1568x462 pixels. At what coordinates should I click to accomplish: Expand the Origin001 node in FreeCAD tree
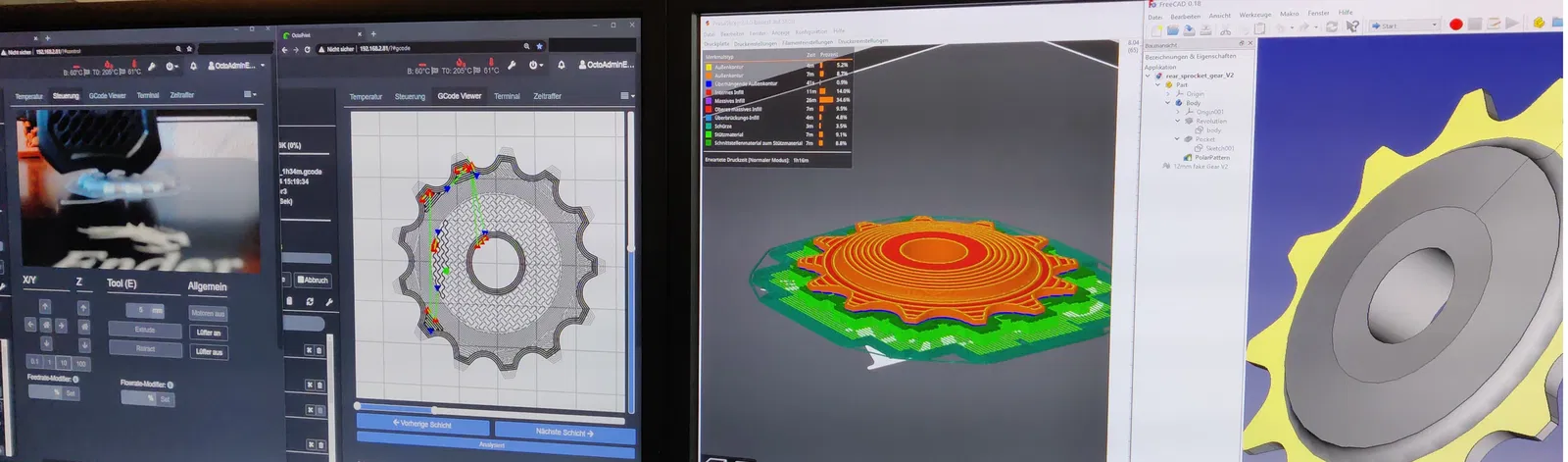click(1177, 112)
